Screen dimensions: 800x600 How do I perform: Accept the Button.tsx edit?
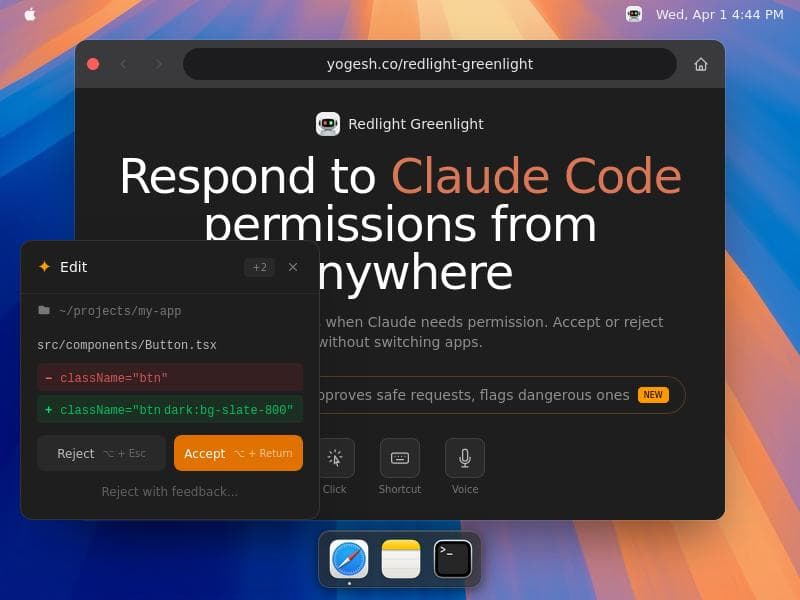238,453
